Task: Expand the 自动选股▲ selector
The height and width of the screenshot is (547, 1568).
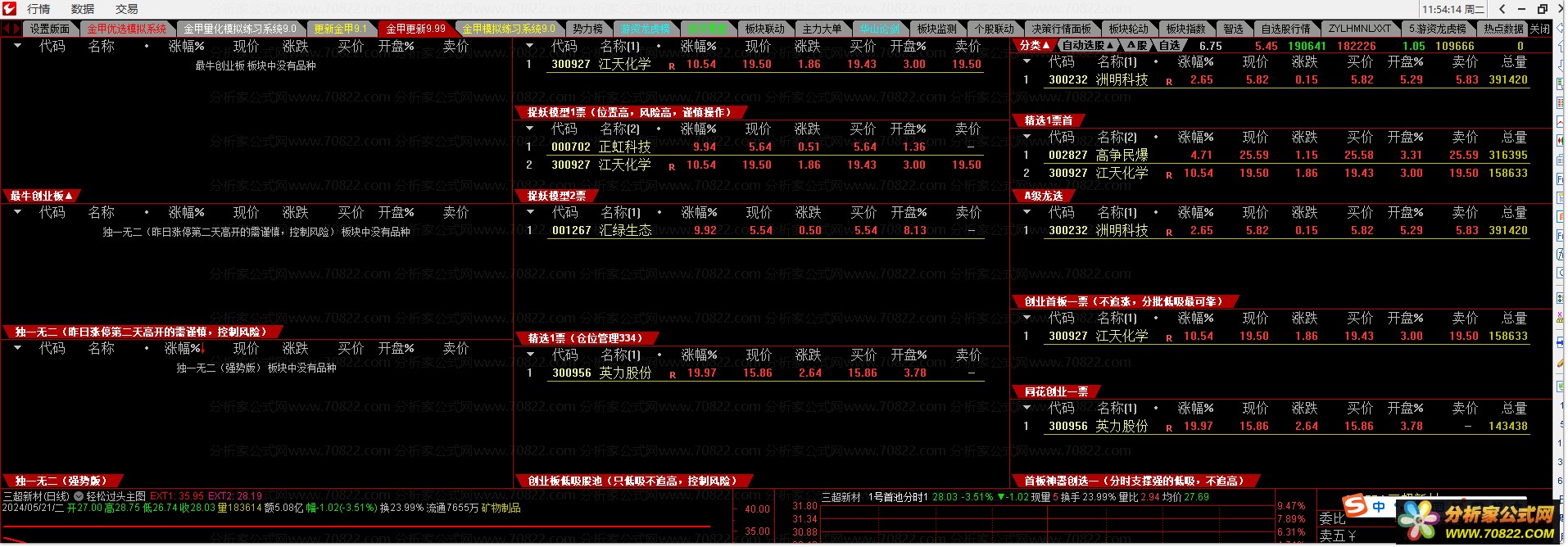Action: pos(1087,46)
